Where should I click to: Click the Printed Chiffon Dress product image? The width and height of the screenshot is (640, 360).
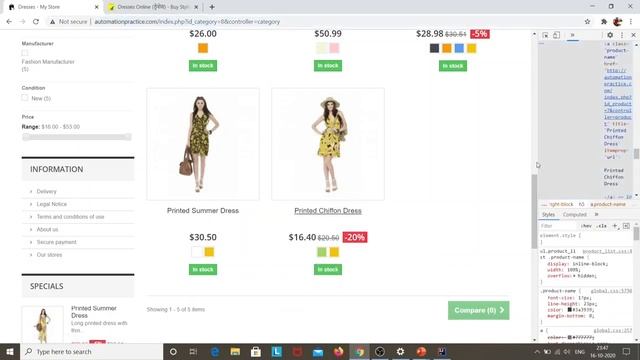[328, 144]
